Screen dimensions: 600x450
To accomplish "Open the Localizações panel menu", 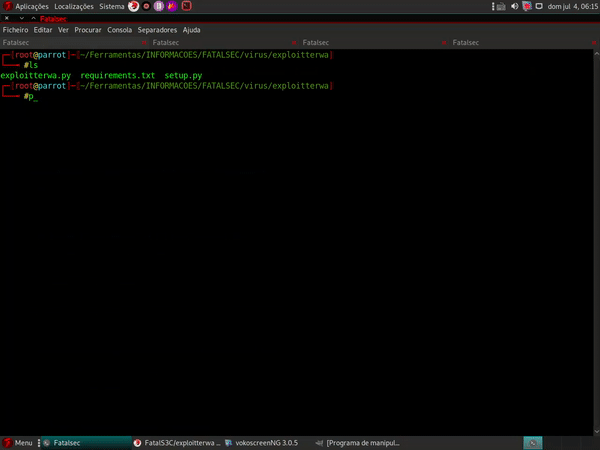I will point(74,7).
